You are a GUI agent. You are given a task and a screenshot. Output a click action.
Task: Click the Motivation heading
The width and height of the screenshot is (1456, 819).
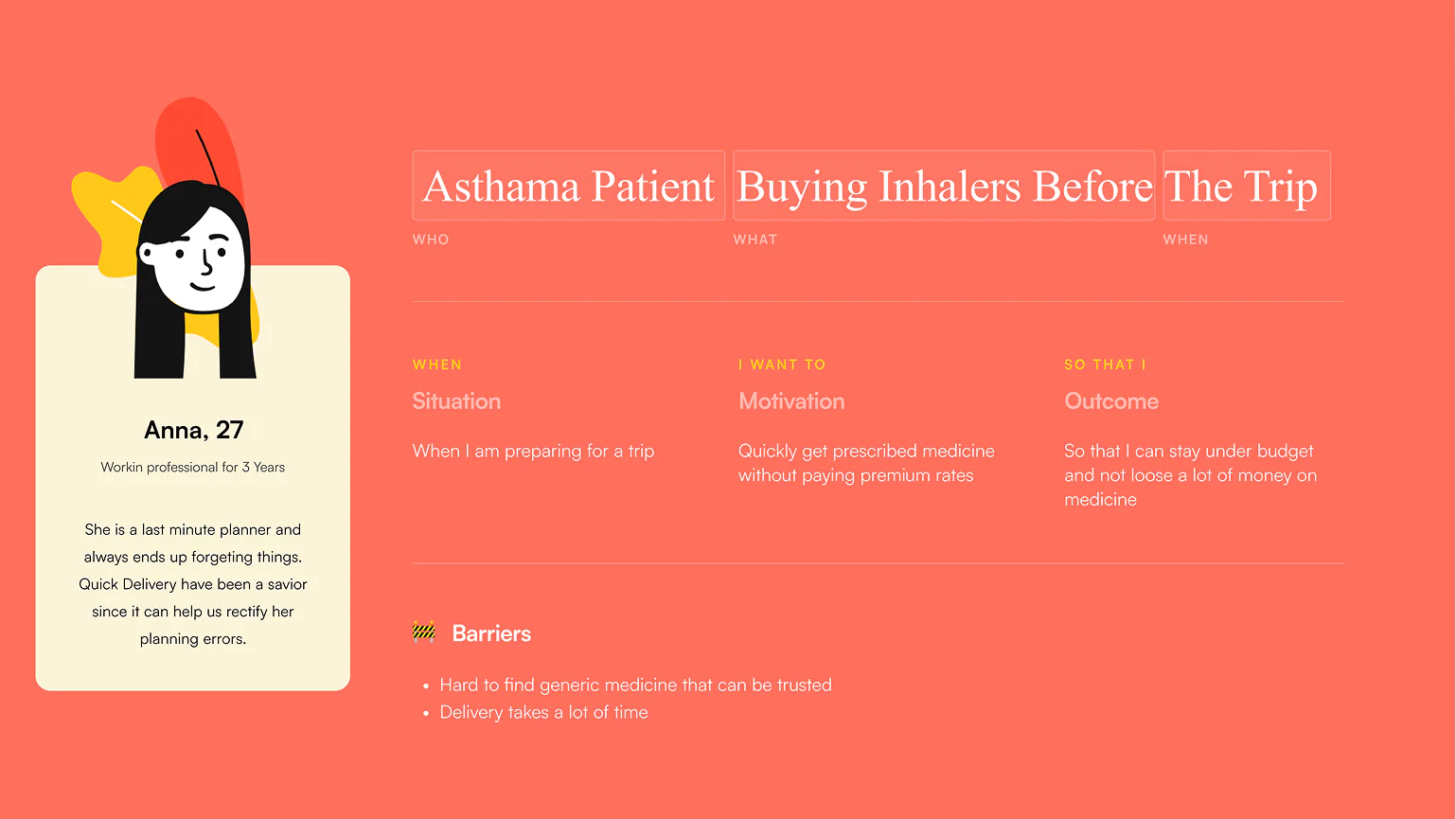(791, 401)
